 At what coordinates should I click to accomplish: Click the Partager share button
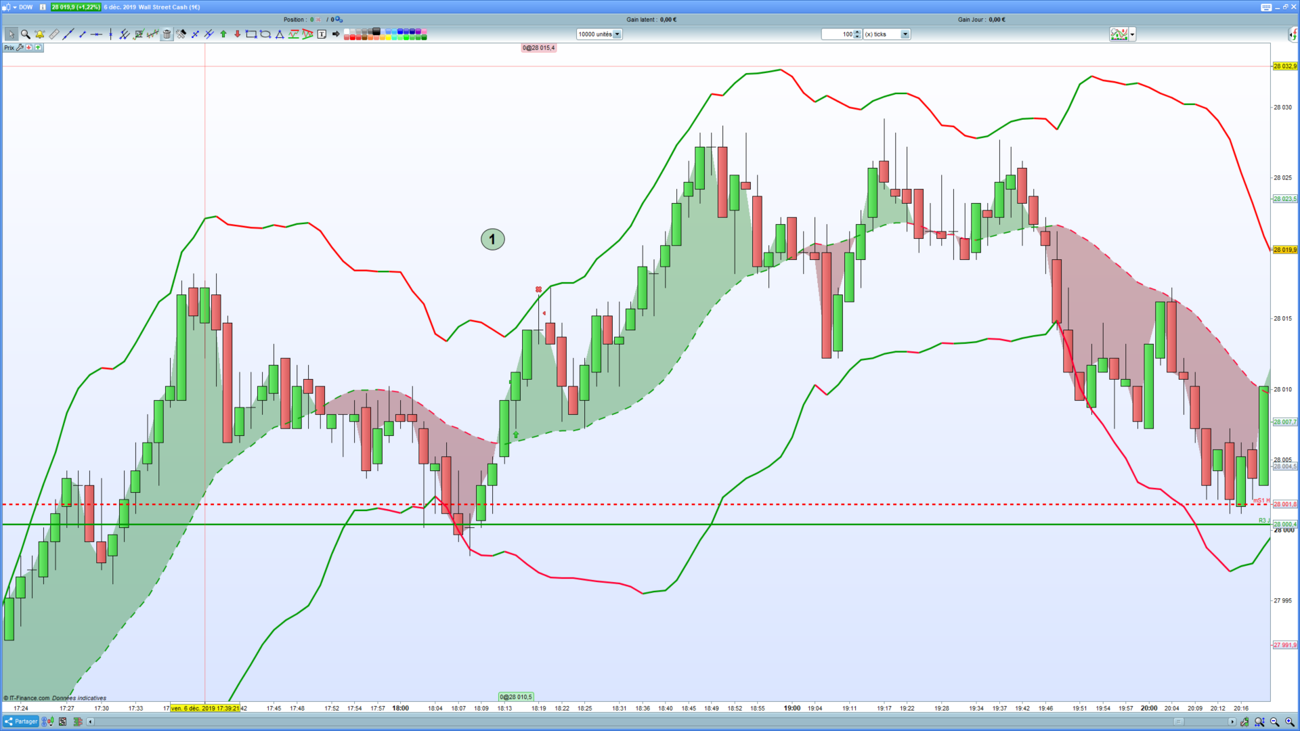[20, 721]
